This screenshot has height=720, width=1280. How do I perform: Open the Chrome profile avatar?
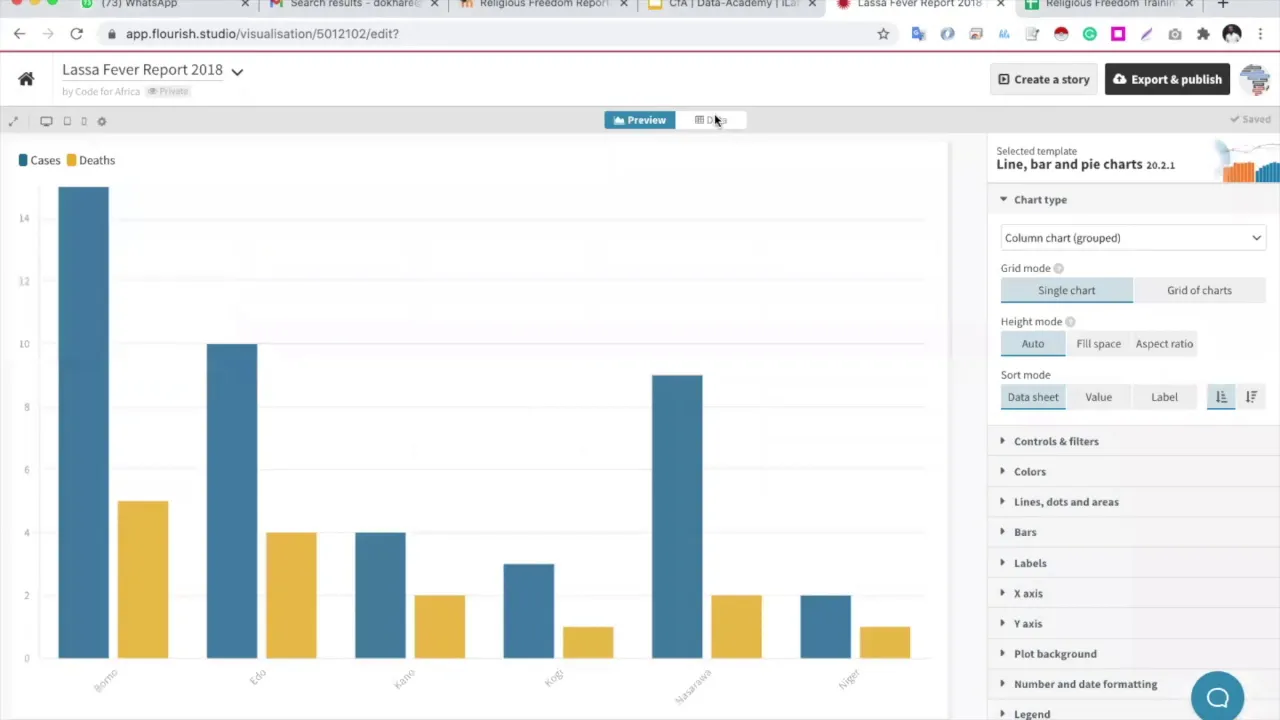(1232, 34)
